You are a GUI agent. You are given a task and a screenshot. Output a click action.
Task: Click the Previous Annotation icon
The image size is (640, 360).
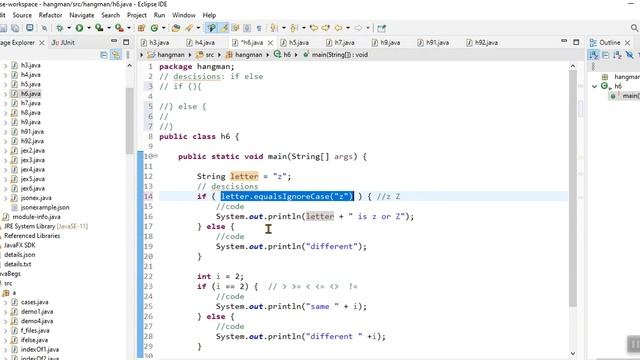click(293, 28)
